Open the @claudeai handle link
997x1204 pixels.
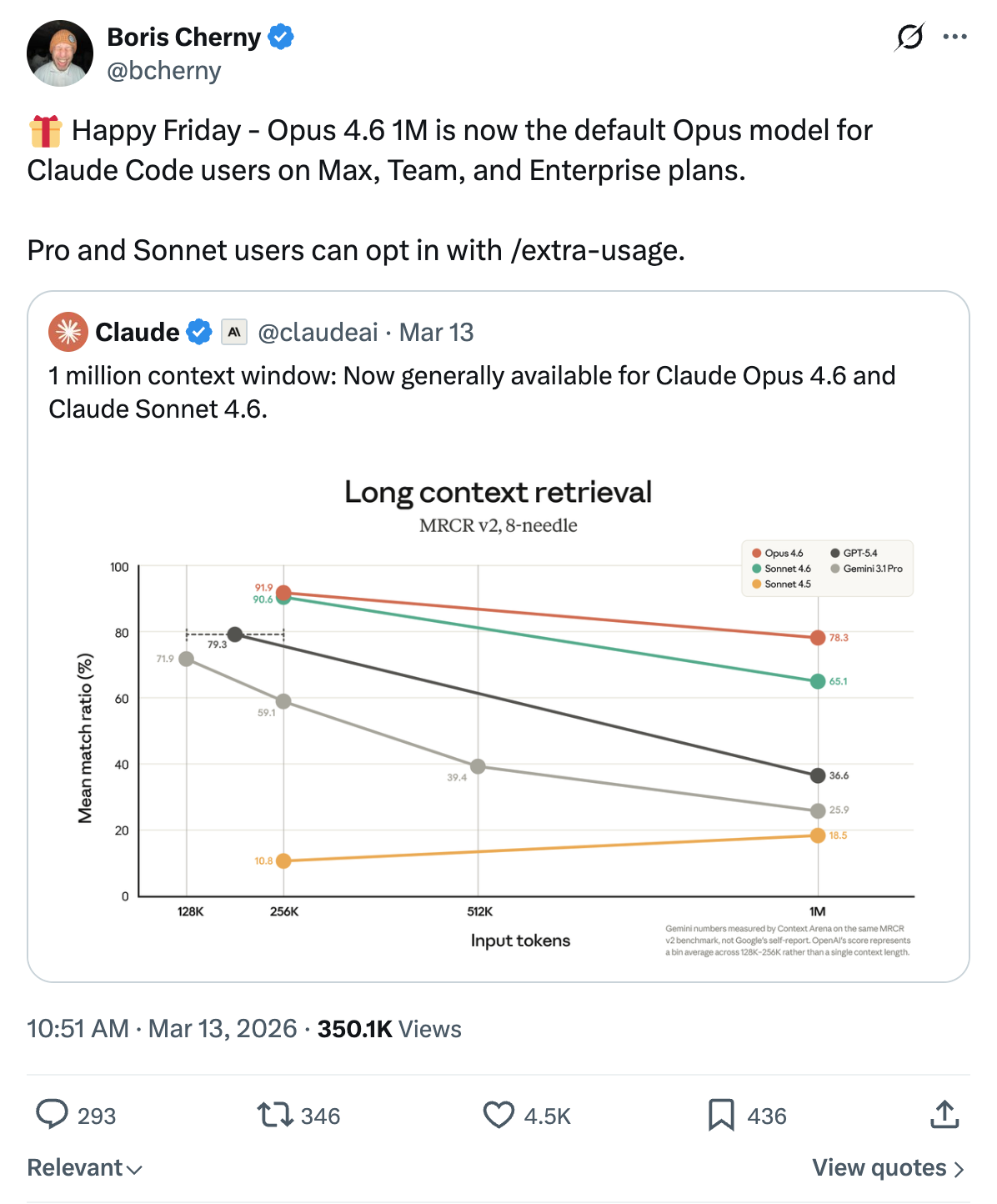(318, 333)
